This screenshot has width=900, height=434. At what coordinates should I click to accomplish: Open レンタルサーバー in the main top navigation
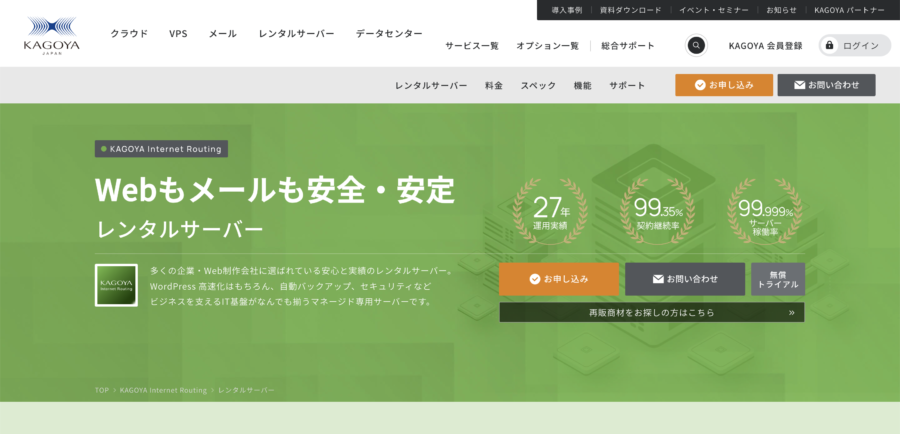(x=296, y=34)
